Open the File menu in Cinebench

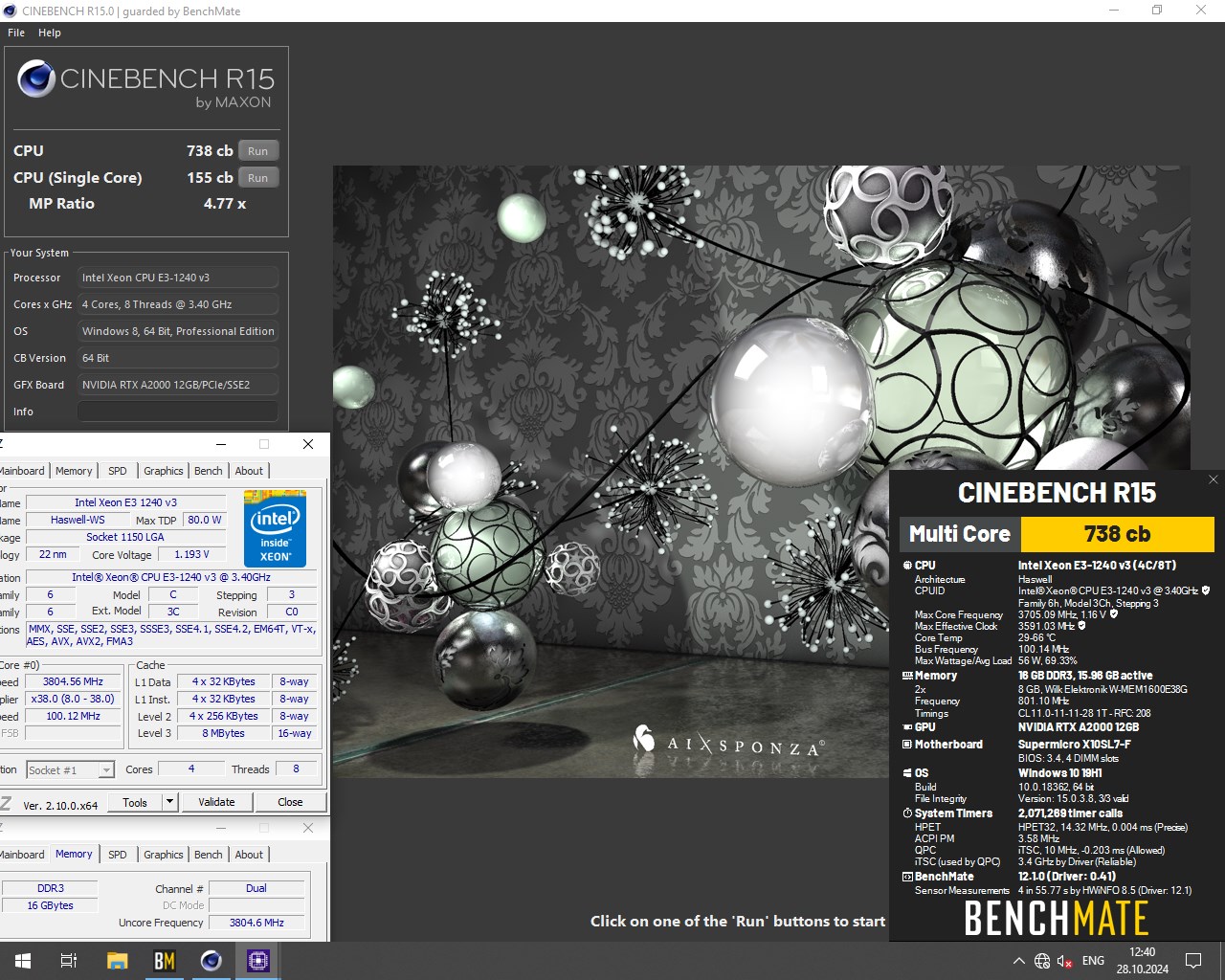click(16, 33)
